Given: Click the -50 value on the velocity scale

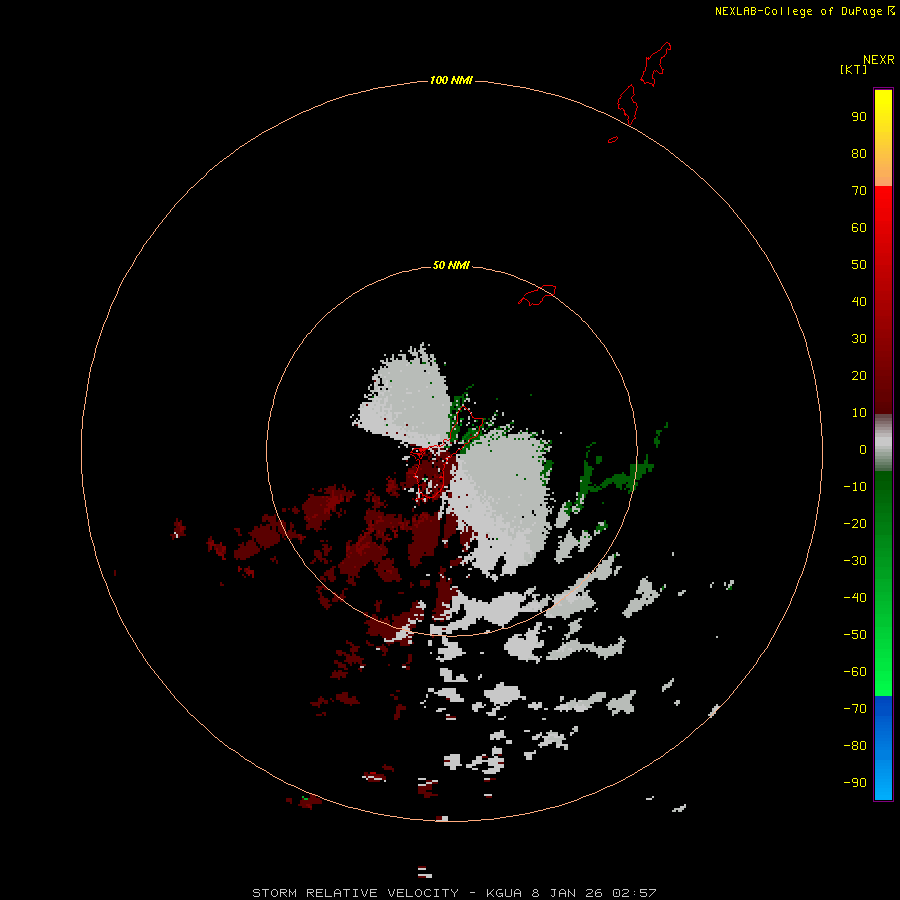Looking at the screenshot, I should 855,635.
